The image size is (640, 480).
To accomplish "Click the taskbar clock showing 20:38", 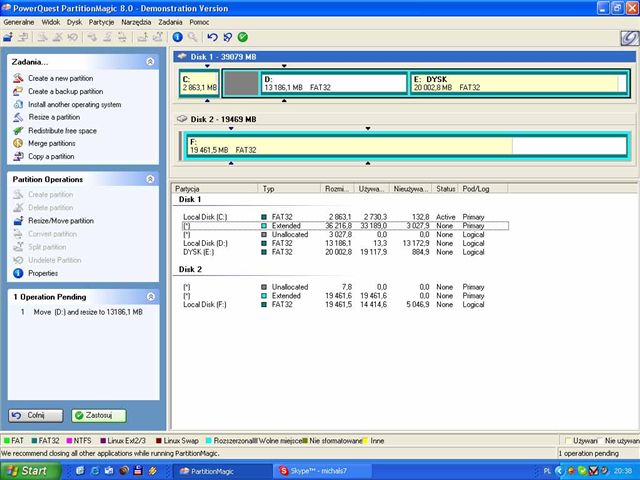I will (x=624, y=471).
